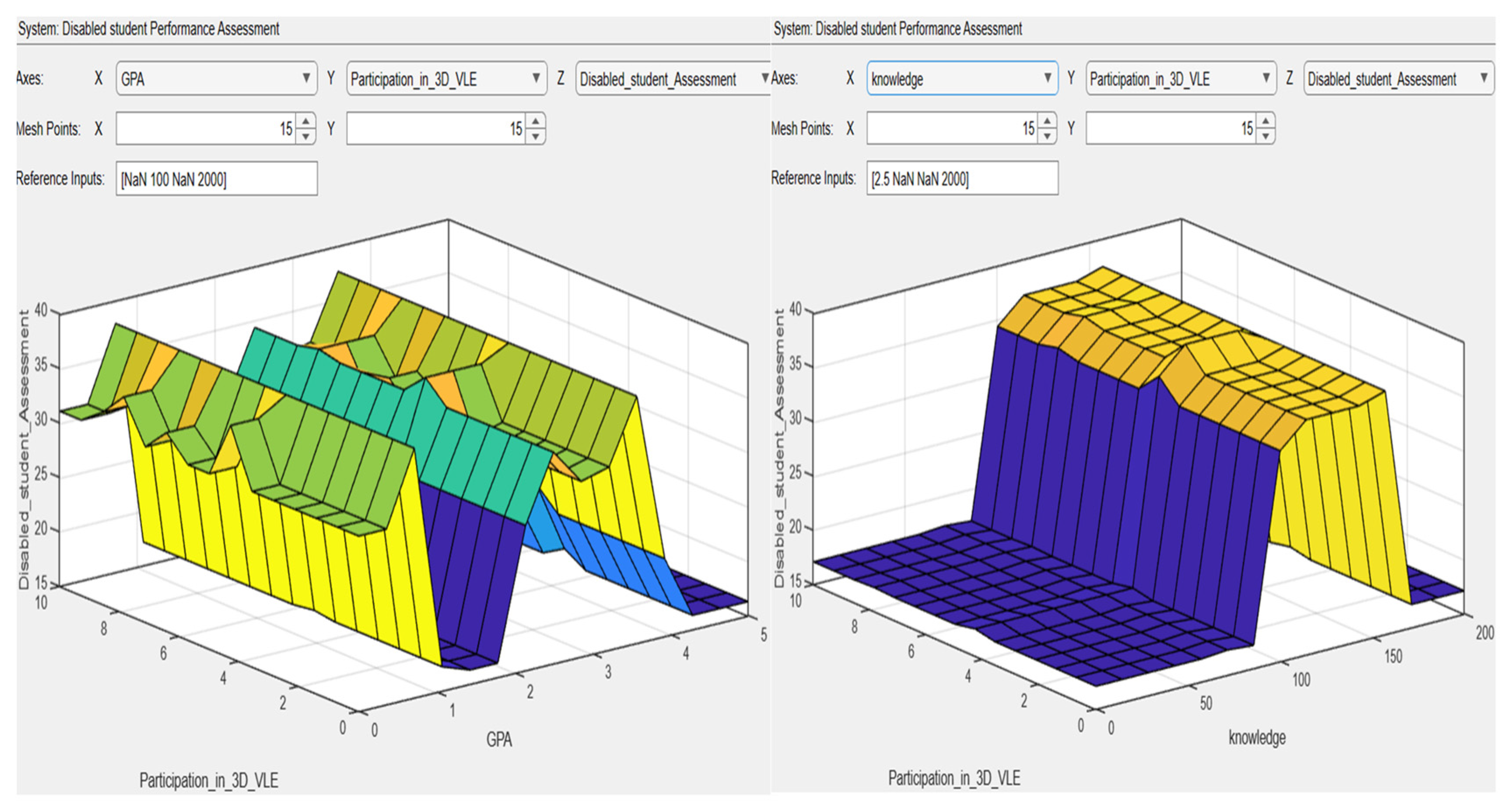Open the right Disabled_student_Assessment Z-axis dropdown

tap(1398, 78)
